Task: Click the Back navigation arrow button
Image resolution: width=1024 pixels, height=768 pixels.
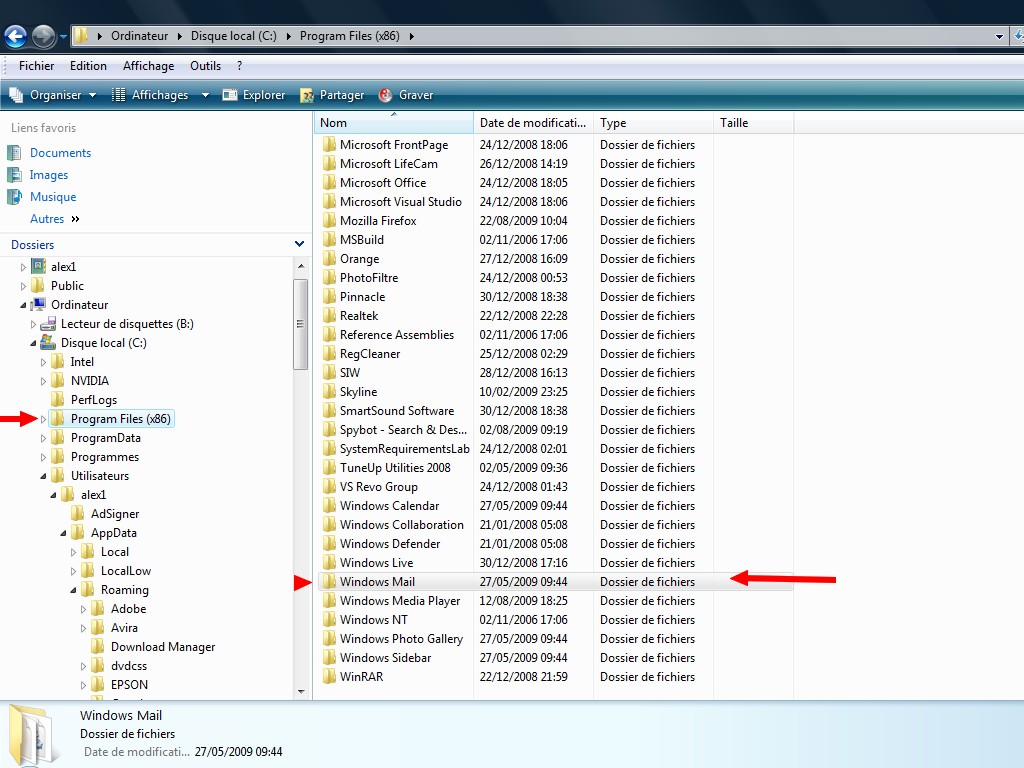Action: [15, 37]
